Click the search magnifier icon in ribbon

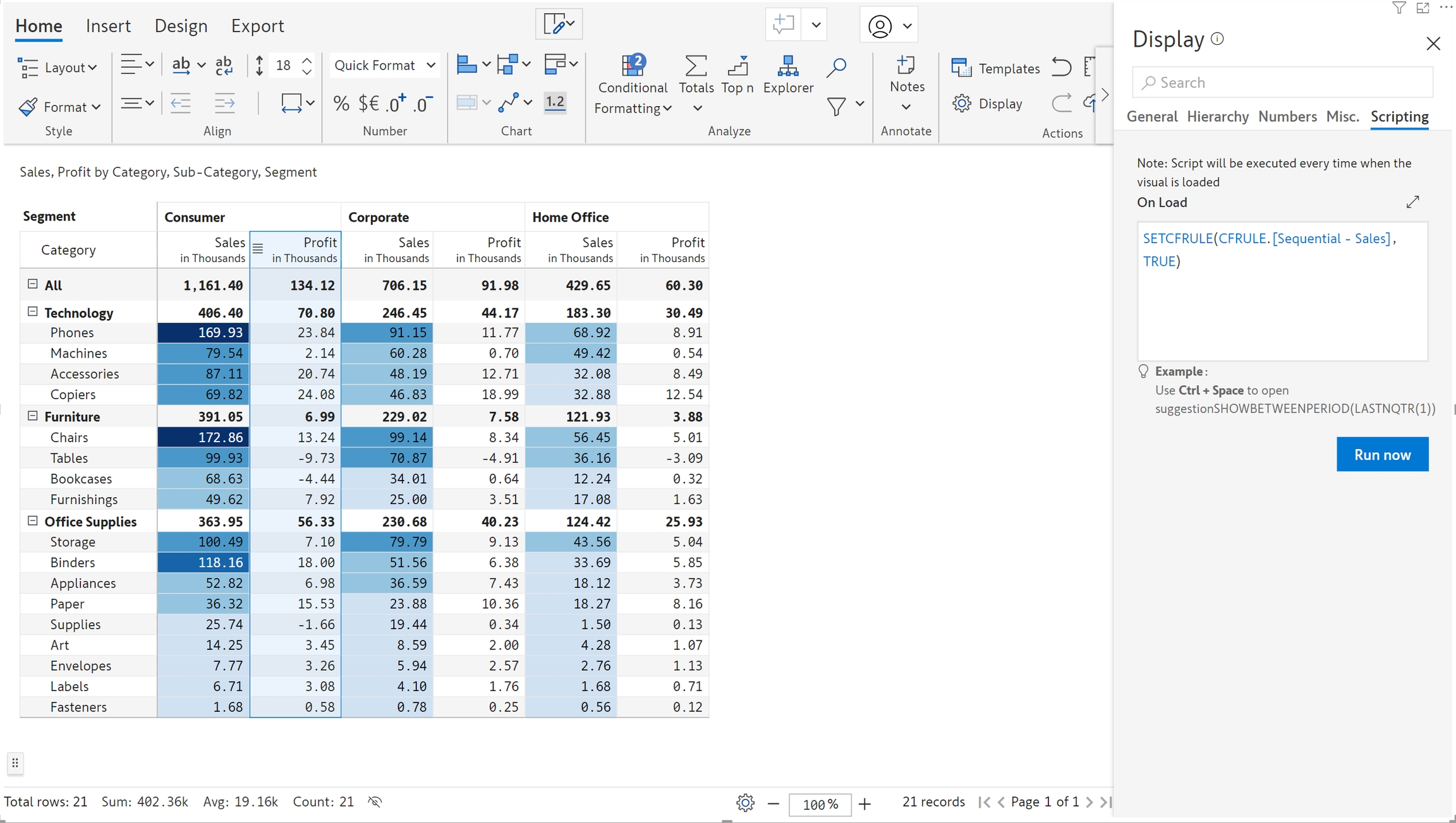tap(836, 67)
